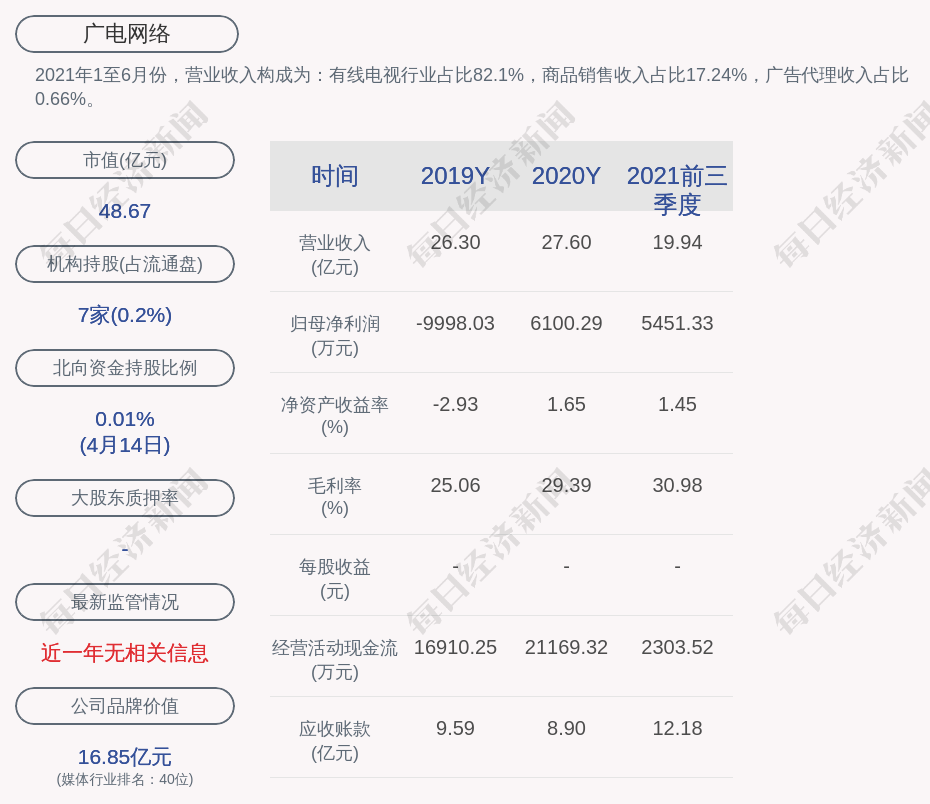The height and width of the screenshot is (804, 930).
Task: Select the 市值(亿元) label pill
Action: [x=125, y=160]
